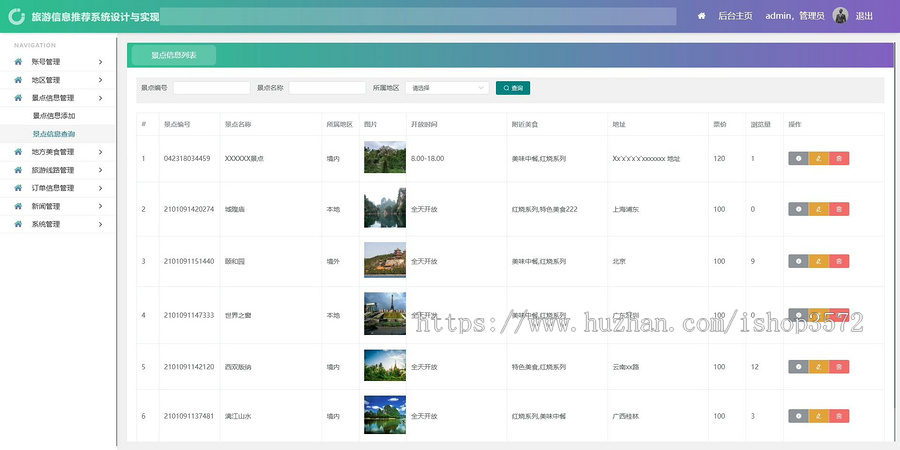Image resolution: width=900 pixels, height=450 pixels.
Task: Edit the 颐和园 row
Action: coord(818,261)
